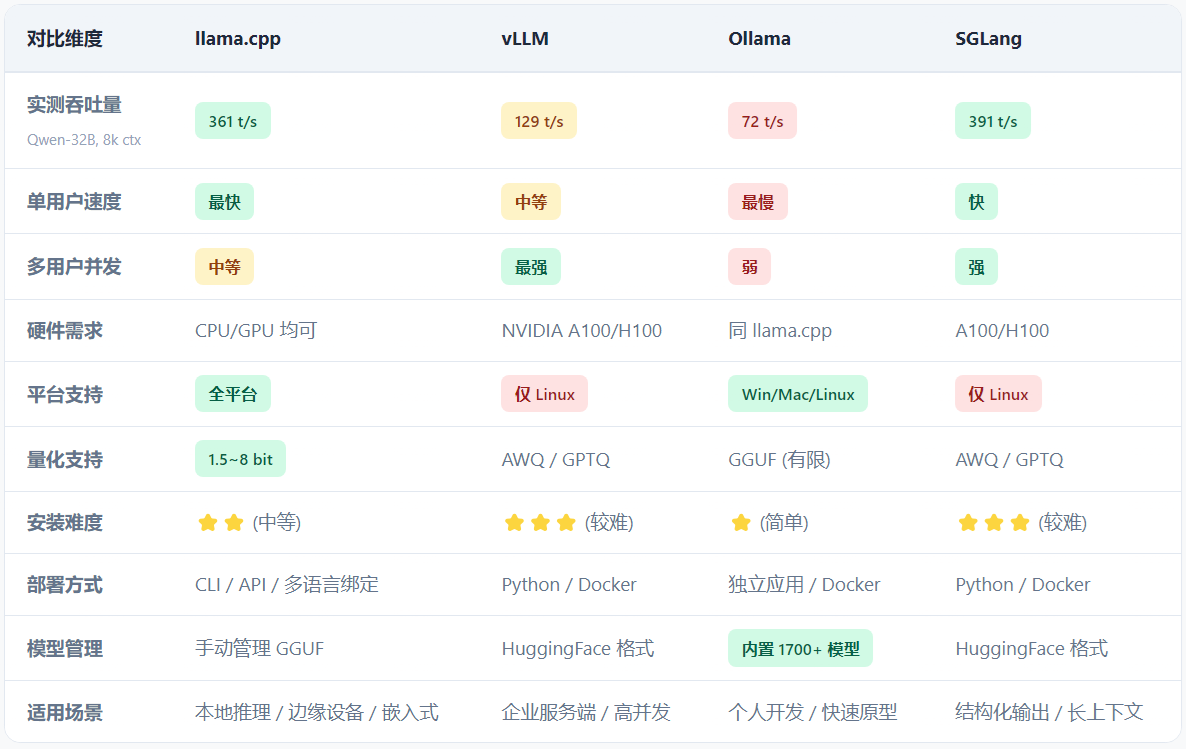Image resolution: width=1186 pixels, height=749 pixels.
Task: Click the 模型管理 row label
Action: point(64,648)
